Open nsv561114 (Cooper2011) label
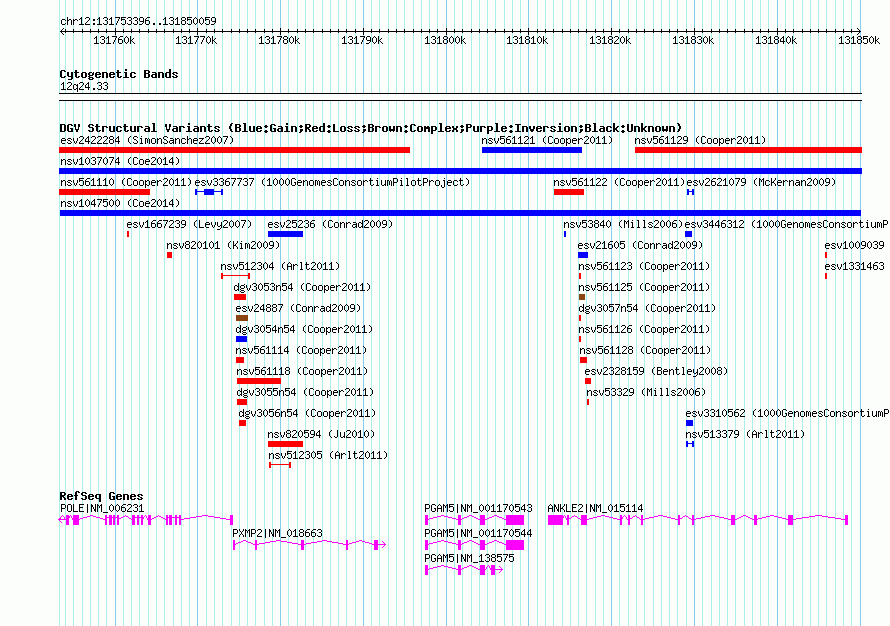 click(x=301, y=350)
